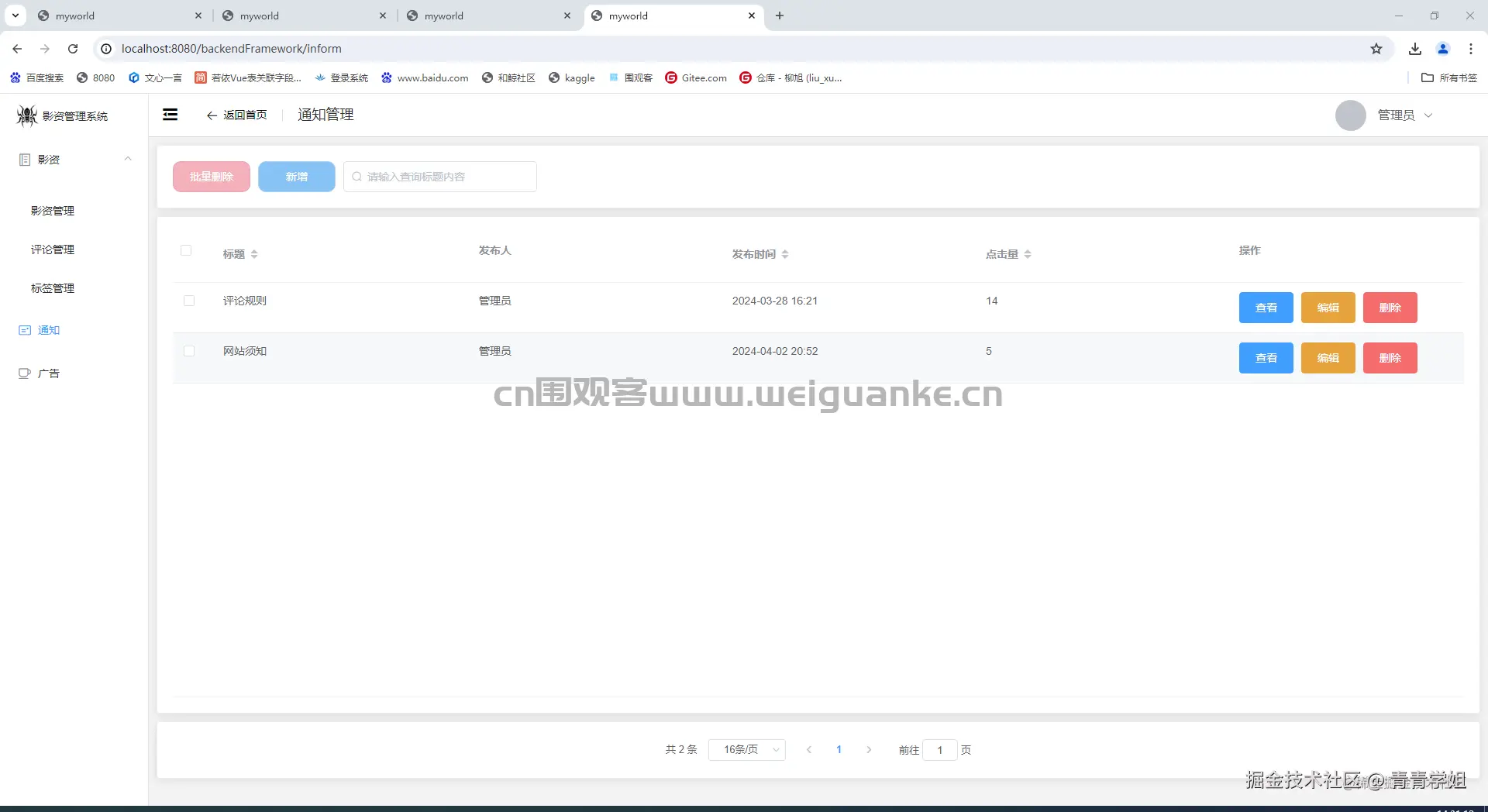The height and width of the screenshot is (812, 1488).
Task: Sort the table by 点击量 column
Action: (1027, 253)
